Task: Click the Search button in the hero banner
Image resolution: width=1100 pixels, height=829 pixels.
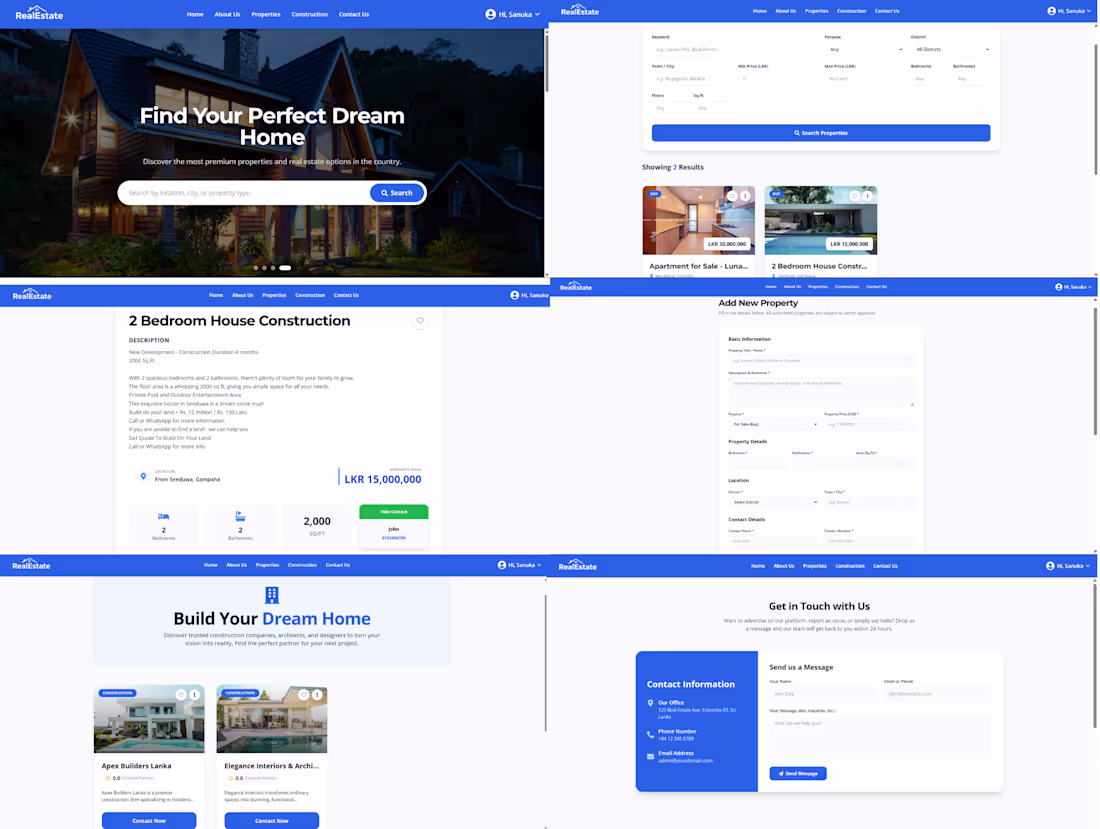Action: click(x=396, y=193)
